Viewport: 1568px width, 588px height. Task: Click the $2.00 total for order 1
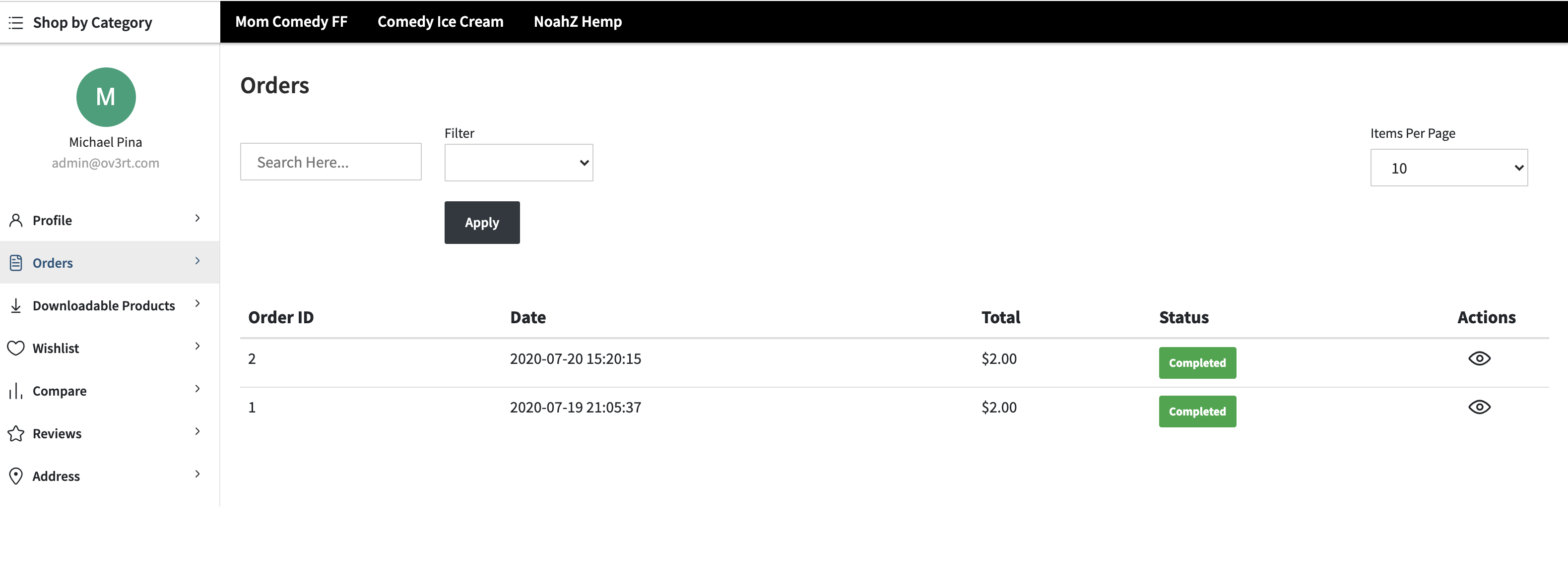(x=999, y=408)
